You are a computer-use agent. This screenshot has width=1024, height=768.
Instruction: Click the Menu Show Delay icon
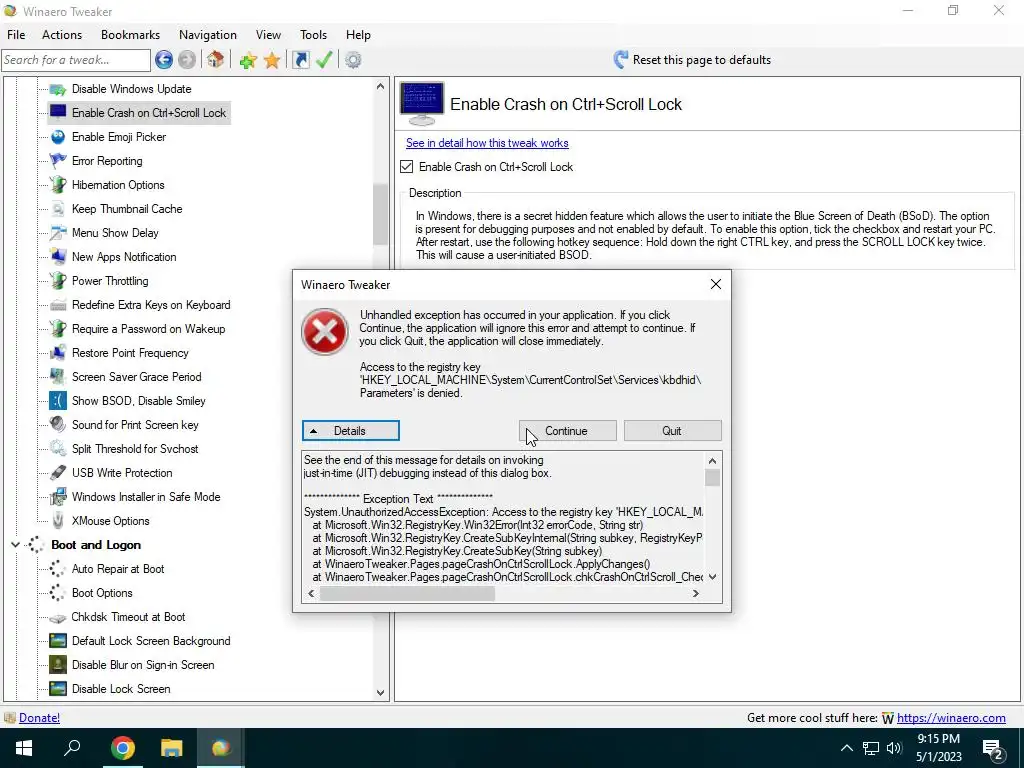[58, 232]
